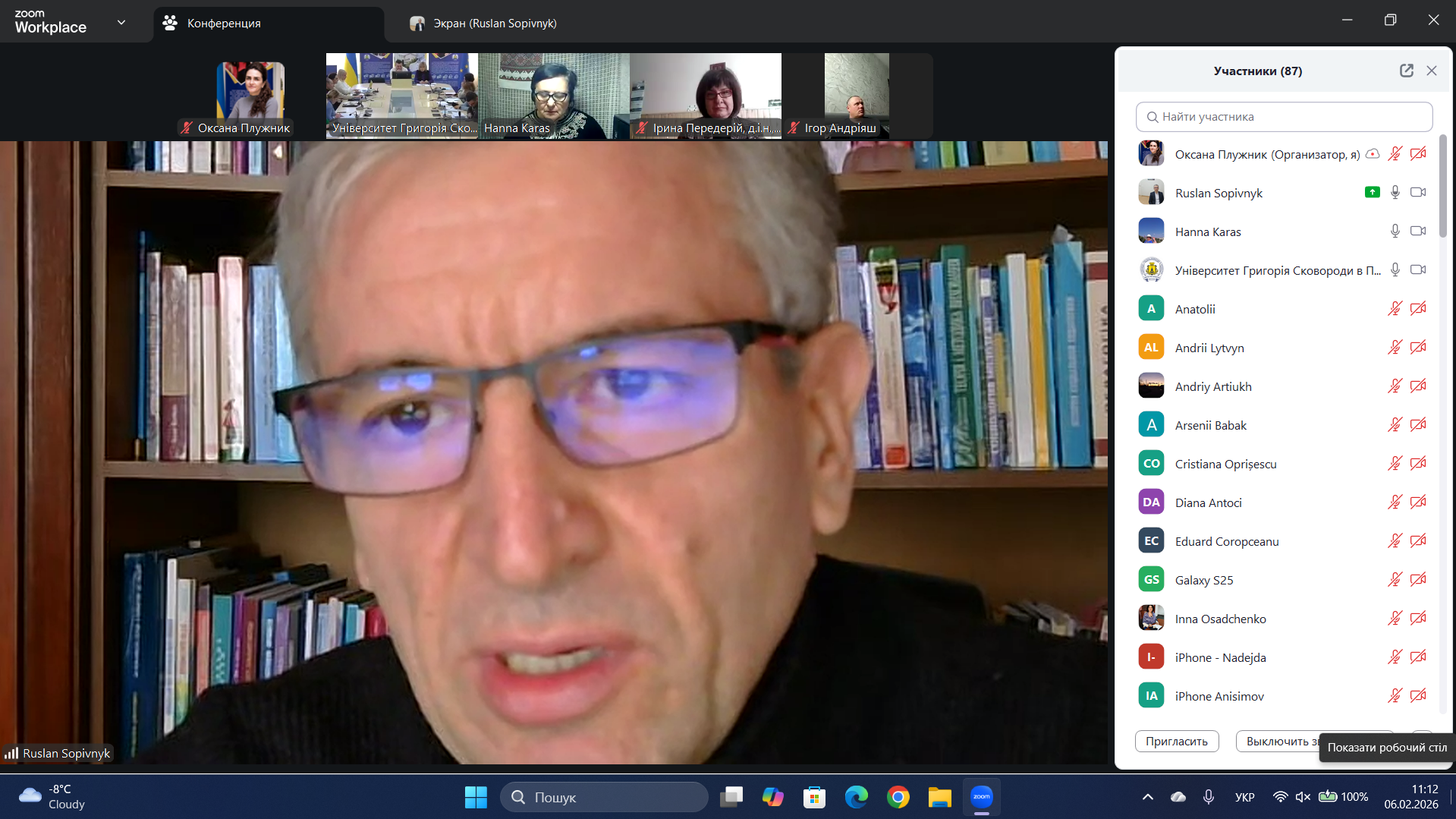Click camera-off icon for Diana Antoci

click(x=1418, y=502)
